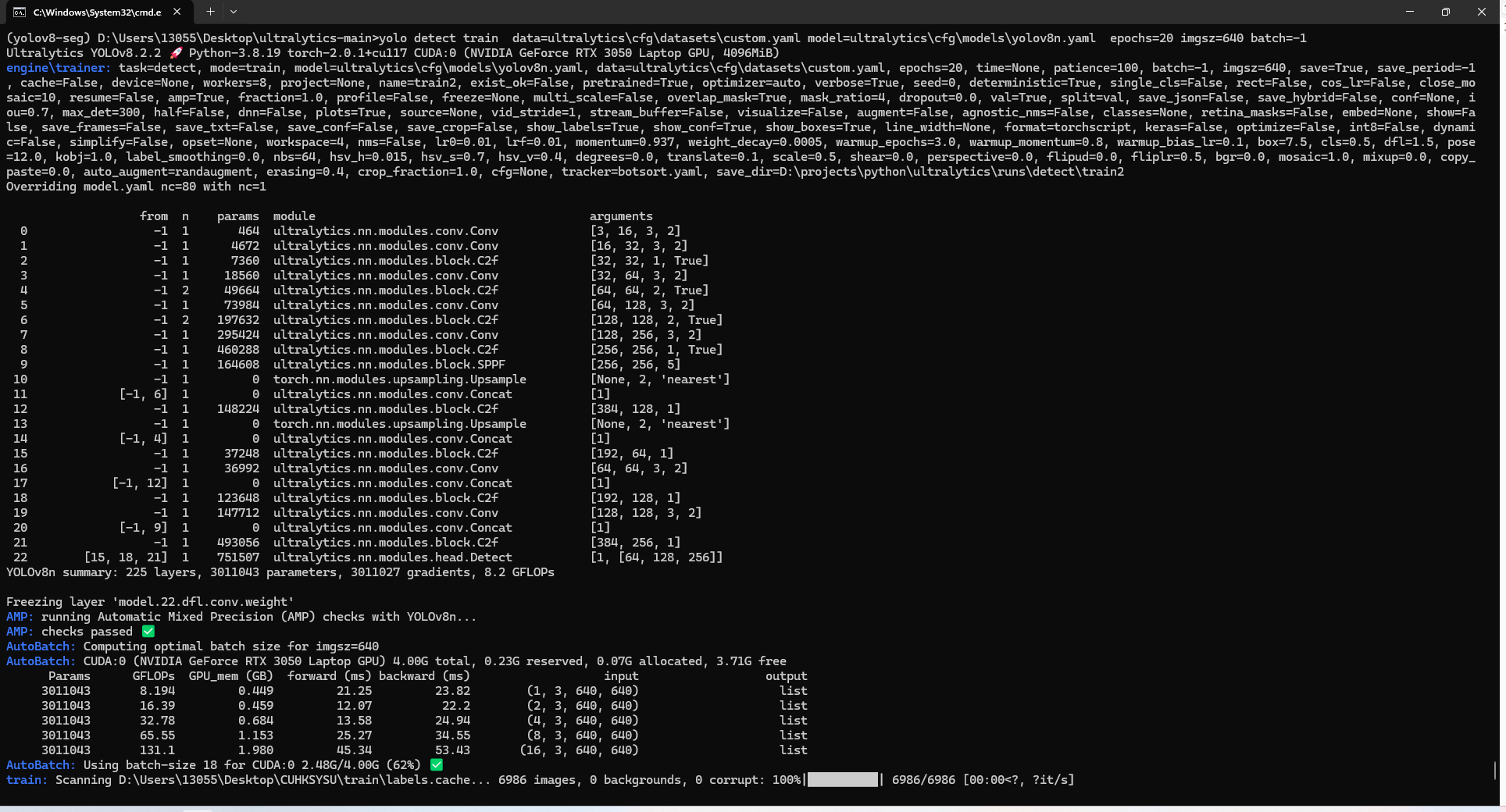1506x812 pixels.
Task: Click the terminal vertical scrollbar
Action: click(x=1495, y=771)
